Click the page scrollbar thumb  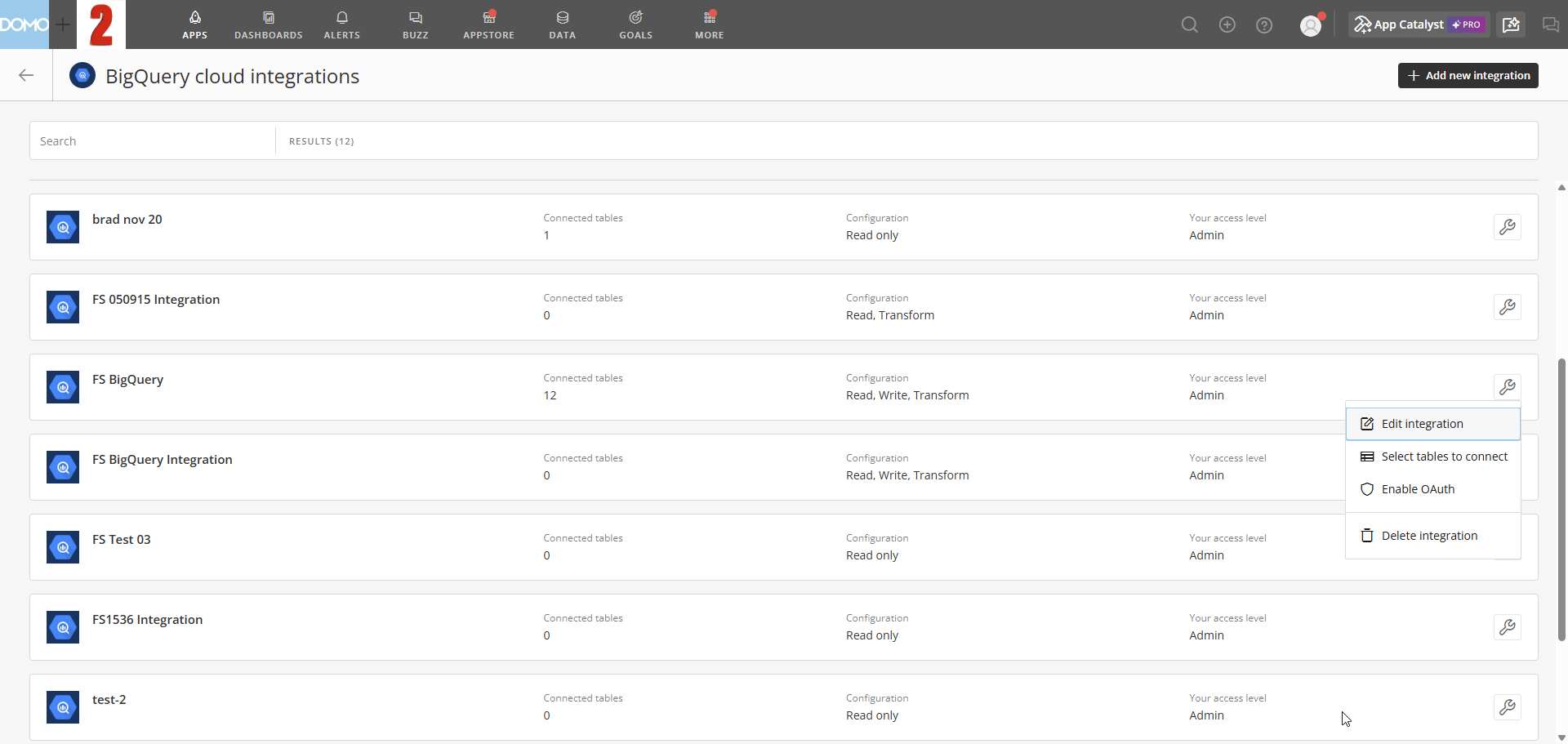(x=1561, y=499)
